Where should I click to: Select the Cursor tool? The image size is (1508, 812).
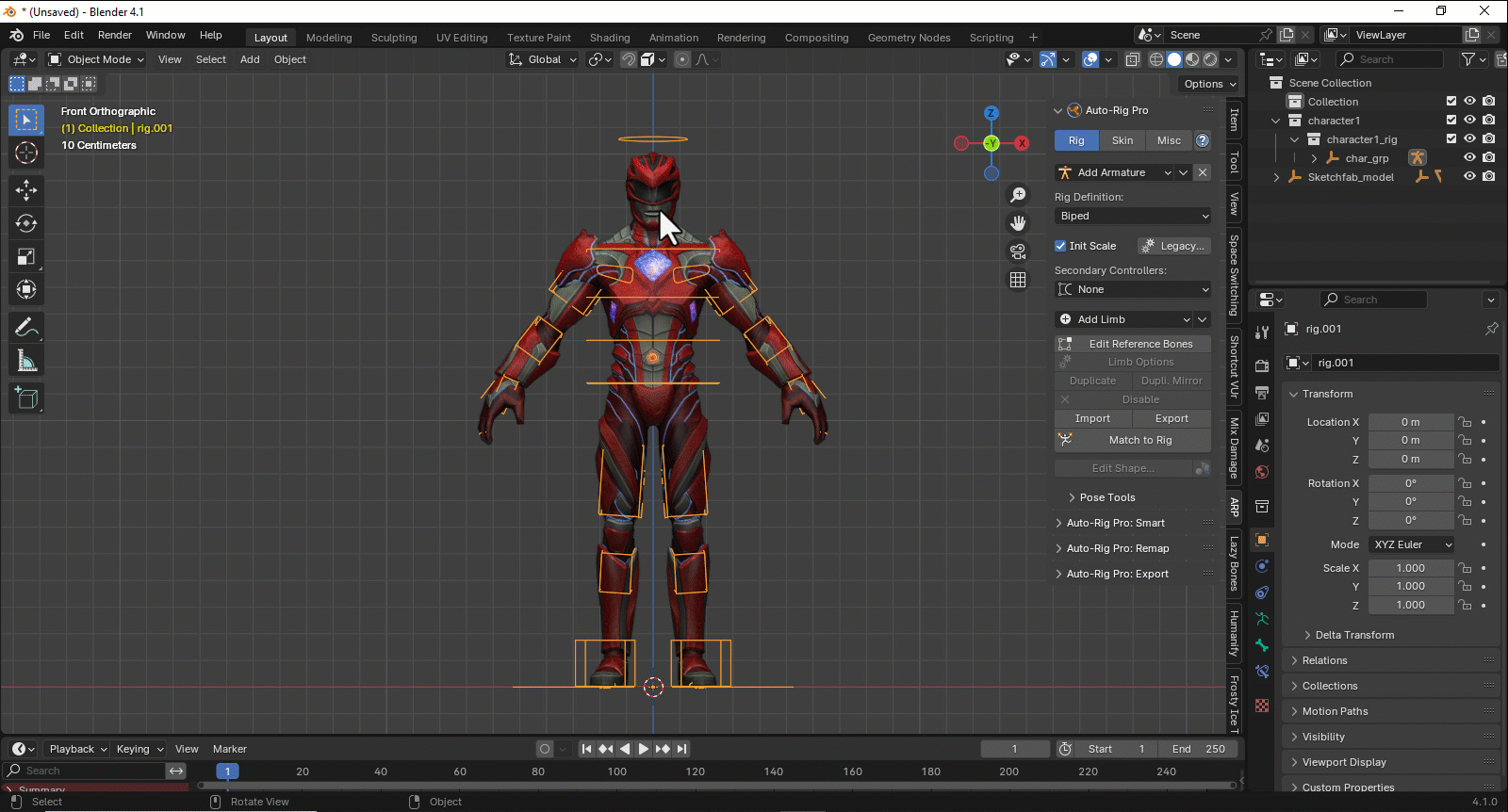click(x=26, y=153)
